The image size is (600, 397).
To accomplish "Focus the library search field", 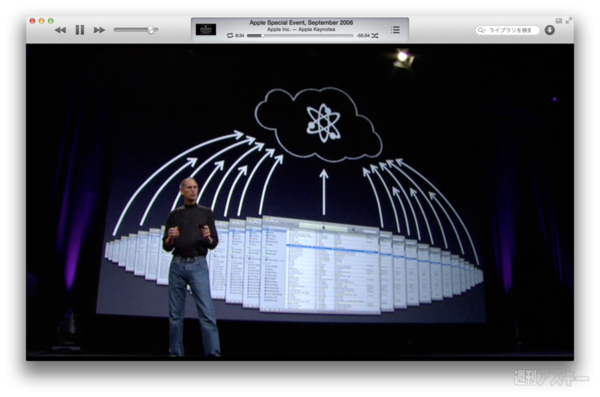I will point(507,30).
